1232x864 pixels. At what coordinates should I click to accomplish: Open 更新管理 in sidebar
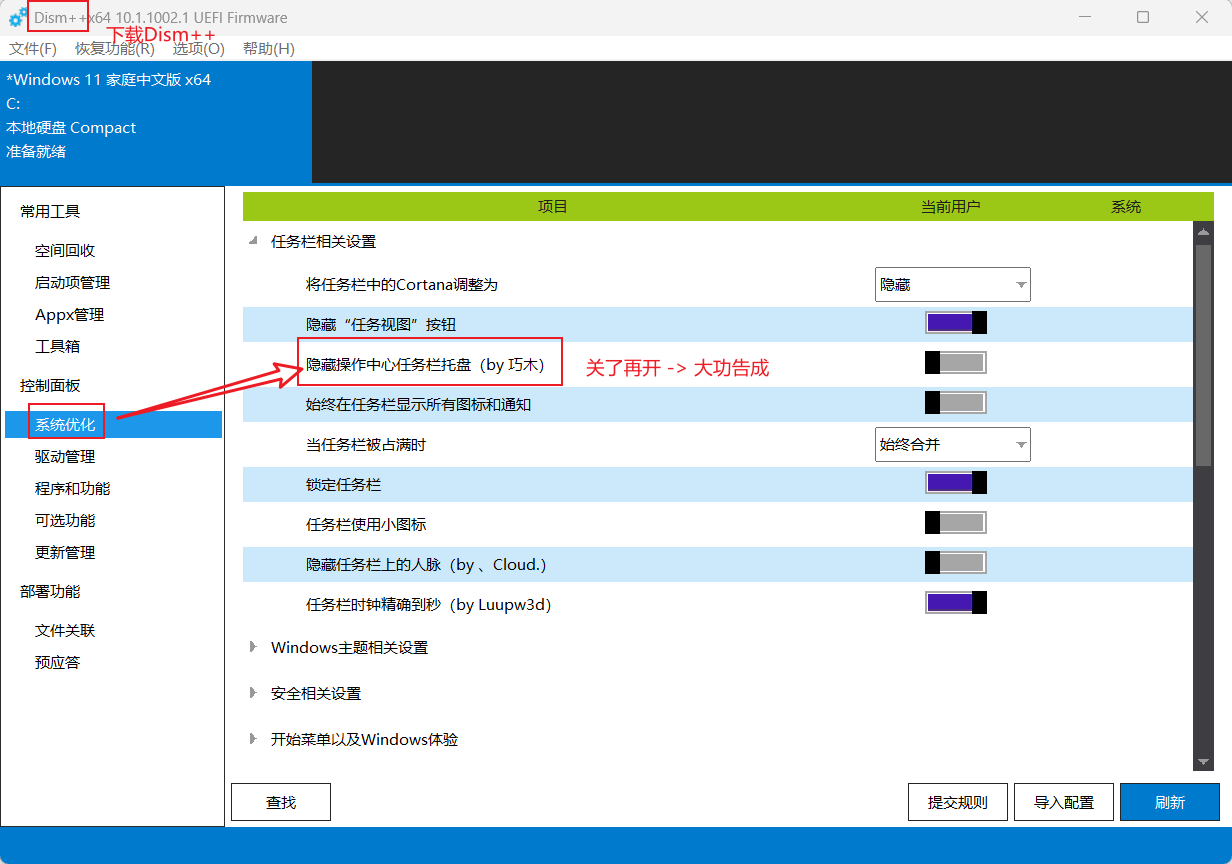coord(65,552)
